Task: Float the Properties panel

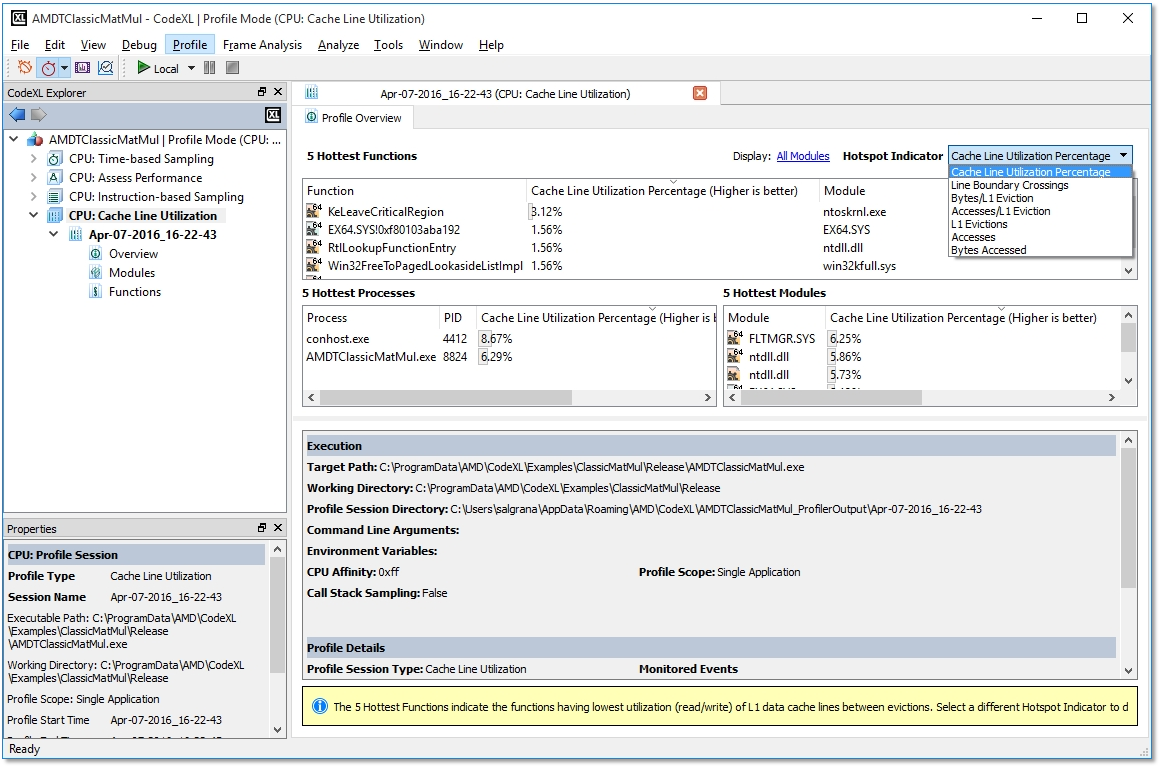Action: point(261,528)
